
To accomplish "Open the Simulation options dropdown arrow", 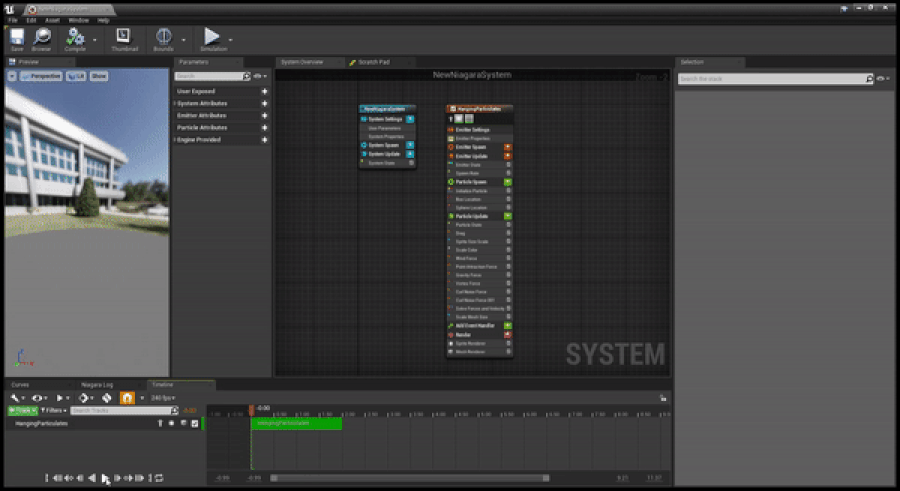I will (x=230, y=40).
